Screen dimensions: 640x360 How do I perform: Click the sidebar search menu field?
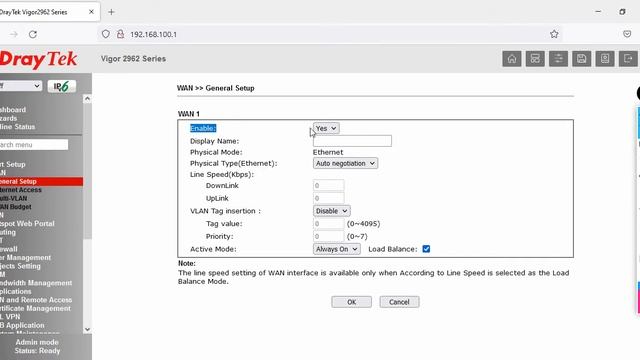(x=34, y=145)
